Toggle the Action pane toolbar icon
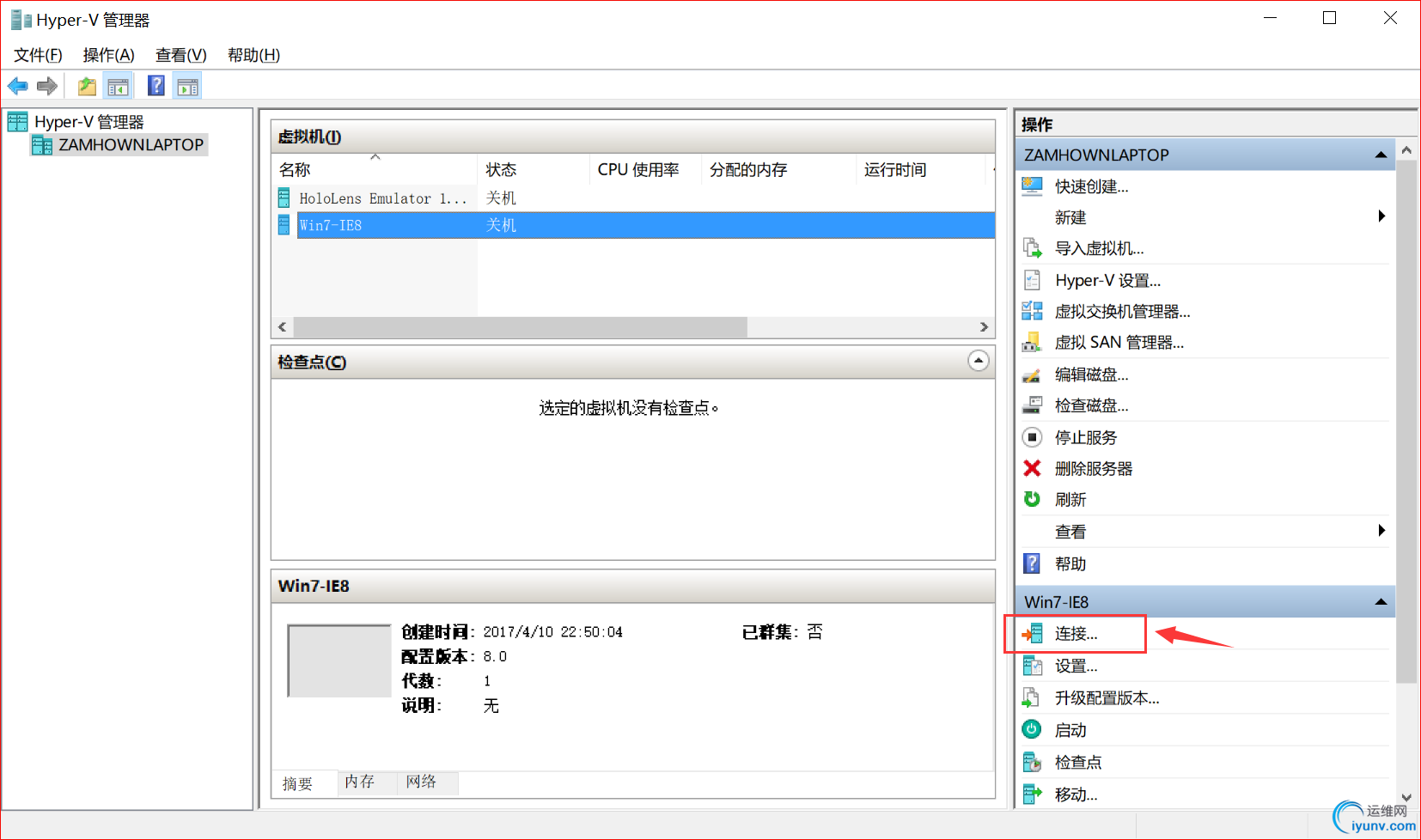 pos(187,86)
